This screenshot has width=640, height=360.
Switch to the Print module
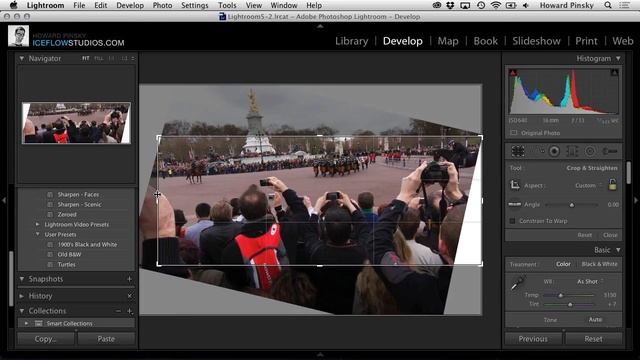pyautogui.click(x=586, y=41)
